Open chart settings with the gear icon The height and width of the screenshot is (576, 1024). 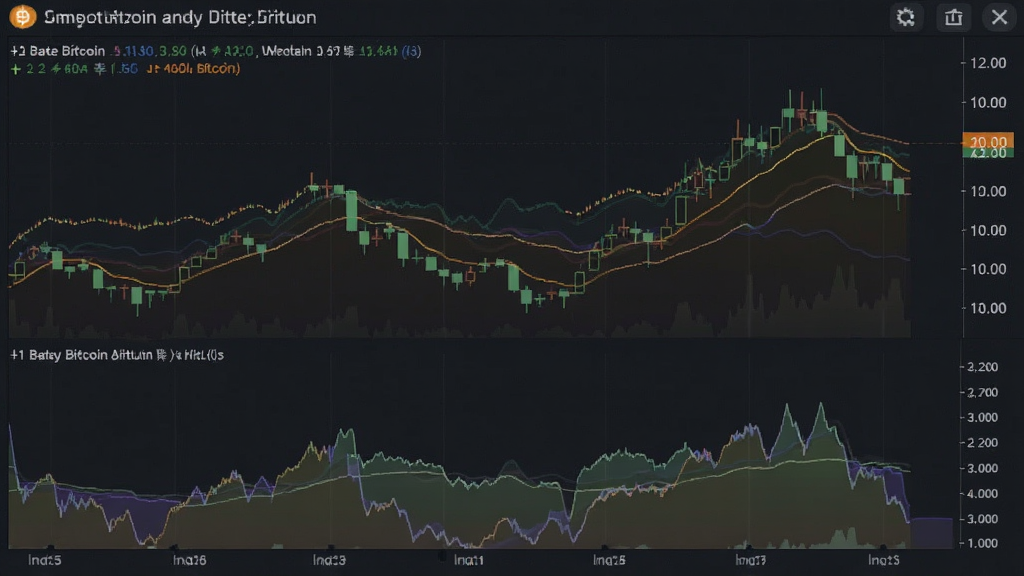pos(905,17)
